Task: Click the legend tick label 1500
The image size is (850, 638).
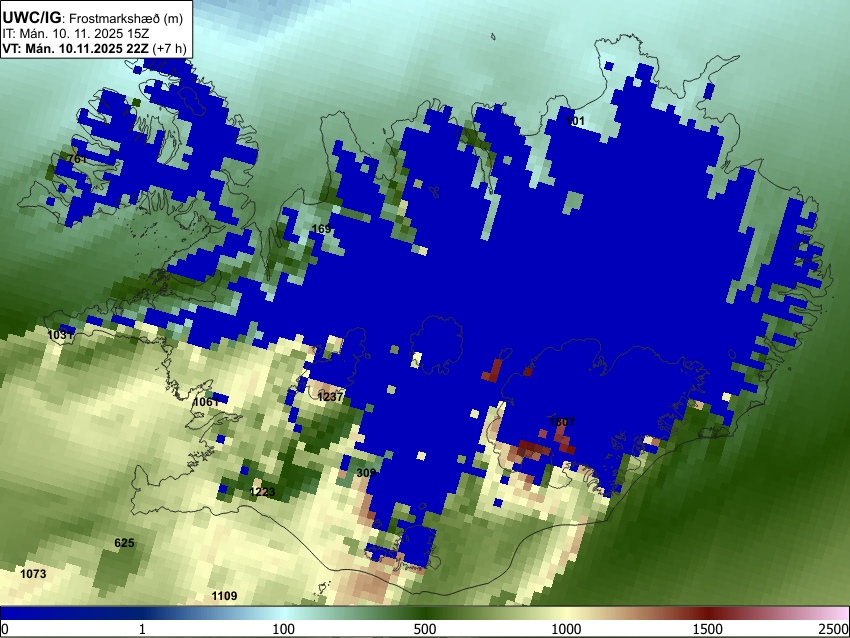Action: (x=708, y=629)
